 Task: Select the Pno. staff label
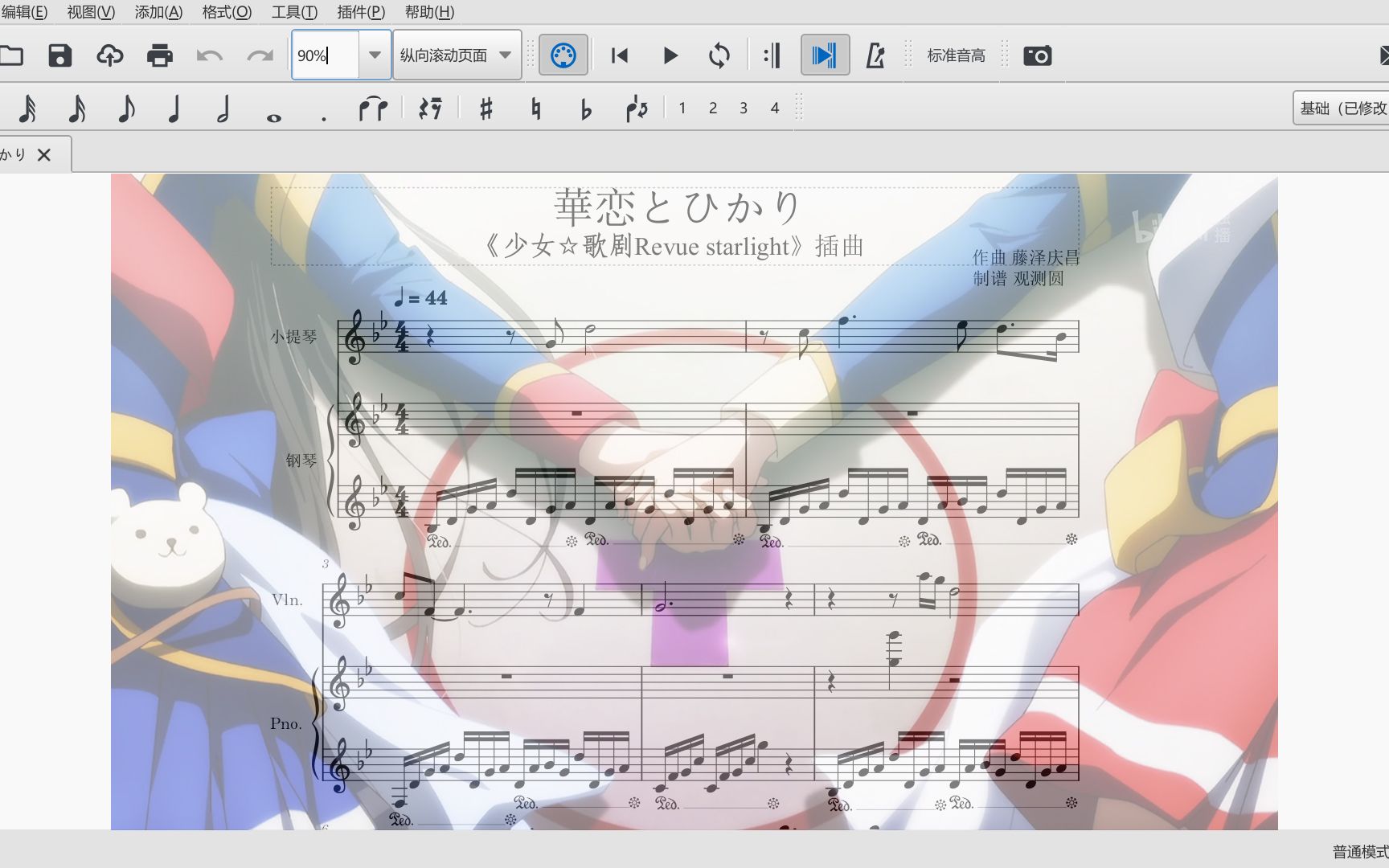(x=286, y=723)
